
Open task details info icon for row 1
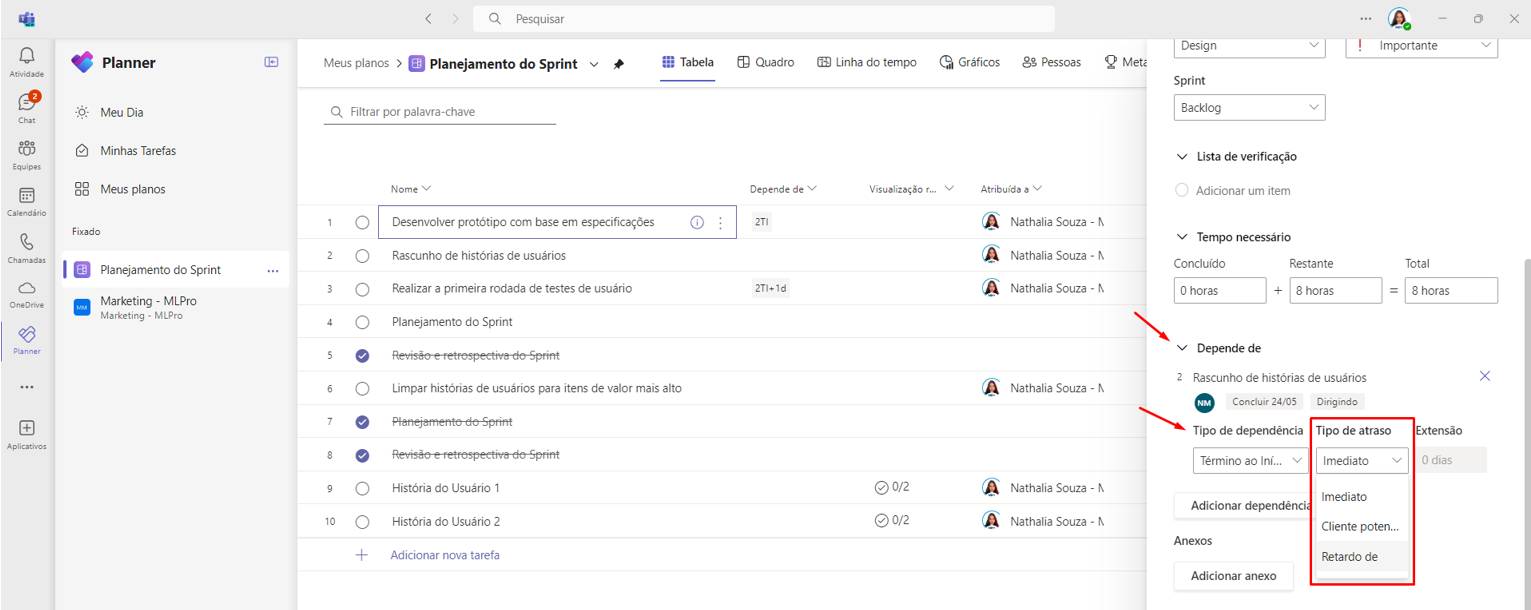point(697,222)
